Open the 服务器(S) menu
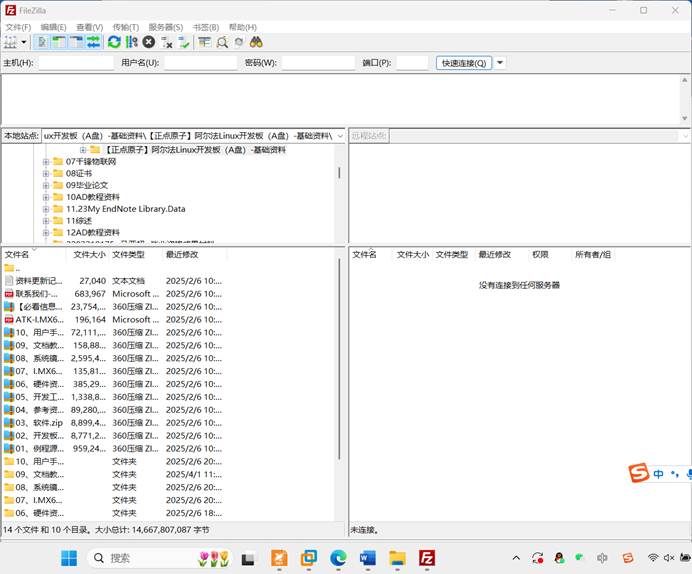Image resolution: width=692 pixels, height=574 pixels. point(165,27)
